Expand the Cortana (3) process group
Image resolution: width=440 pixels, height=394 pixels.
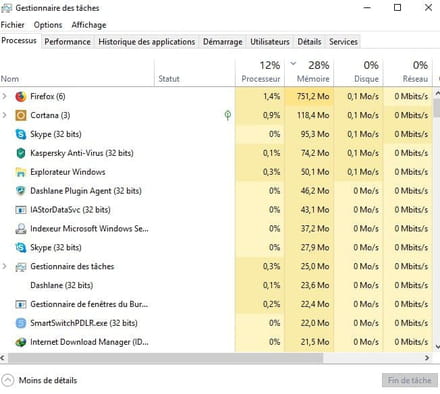pos(4,115)
